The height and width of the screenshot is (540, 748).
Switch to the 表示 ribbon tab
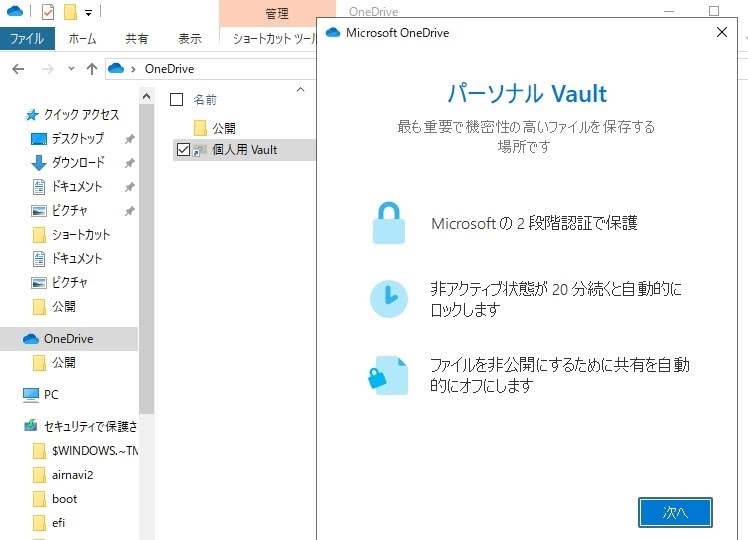click(189, 39)
